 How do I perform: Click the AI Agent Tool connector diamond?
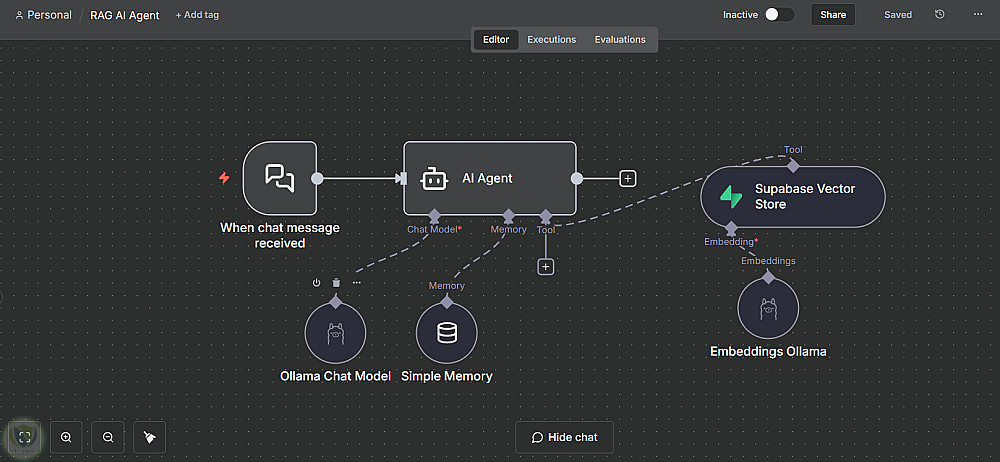pos(545,215)
